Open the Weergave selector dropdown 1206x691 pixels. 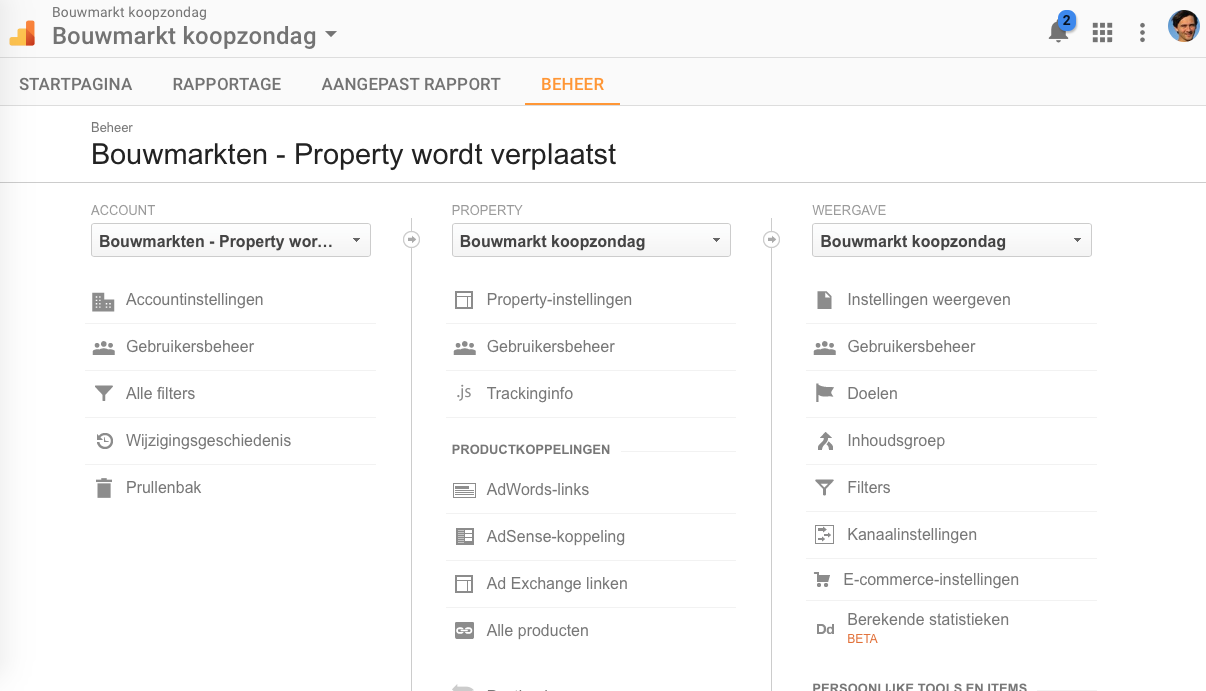tap(952, 241)
